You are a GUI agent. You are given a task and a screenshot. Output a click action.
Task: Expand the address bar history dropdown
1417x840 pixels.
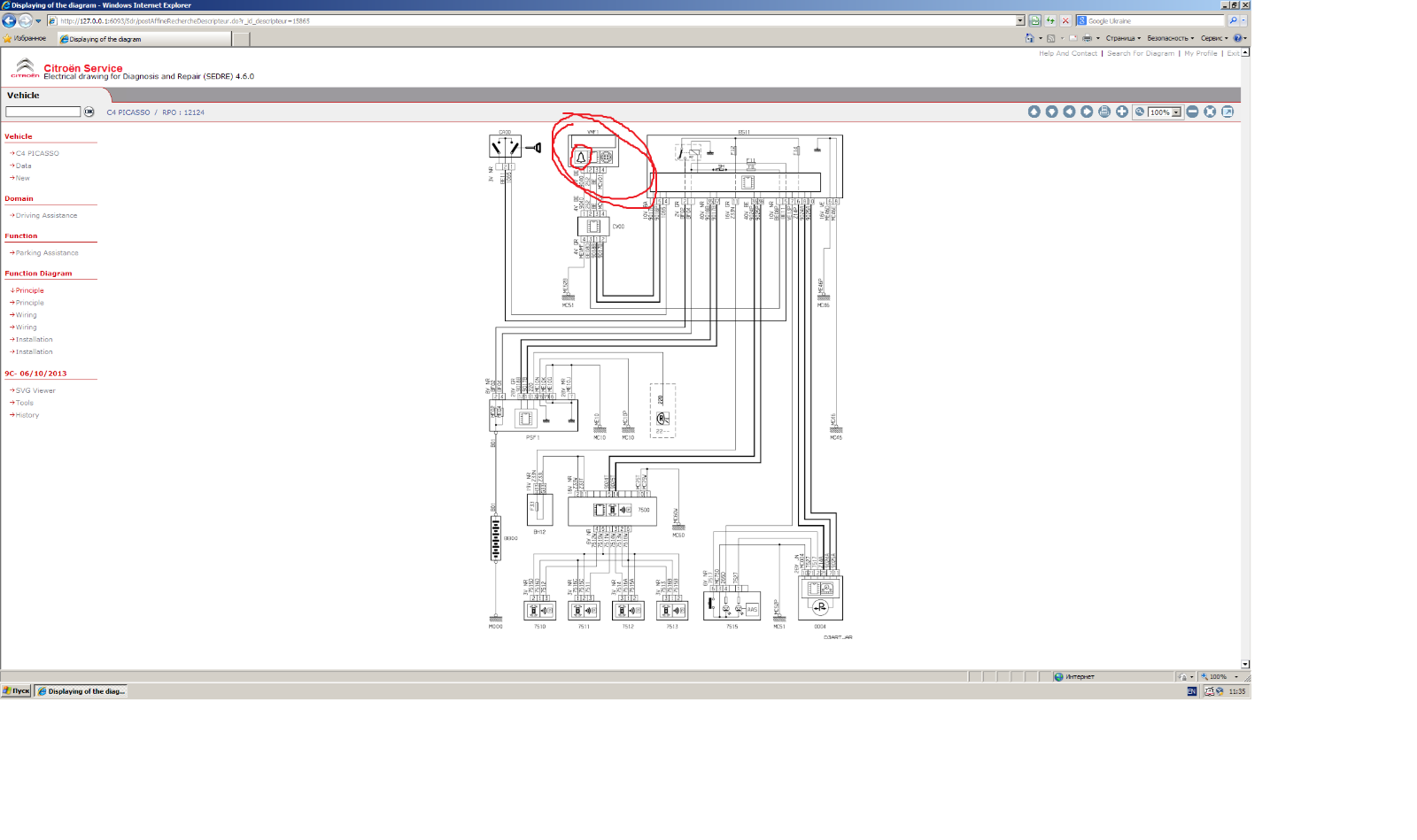point(1020,20)
